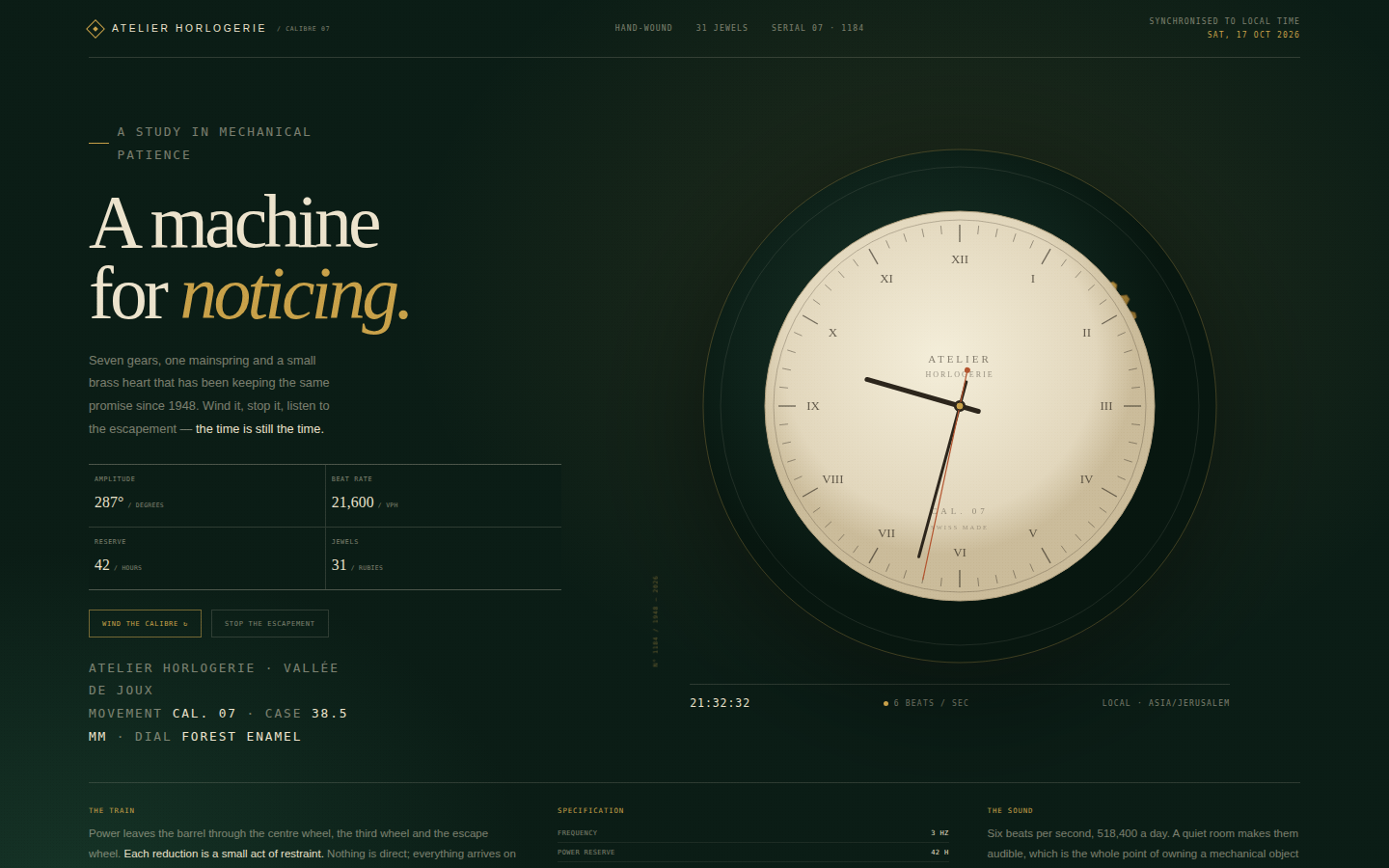The image size is (1389, 868).
Task: Click the 'SPECIFICATION' section heading
Action: click(x=590, y=811)
